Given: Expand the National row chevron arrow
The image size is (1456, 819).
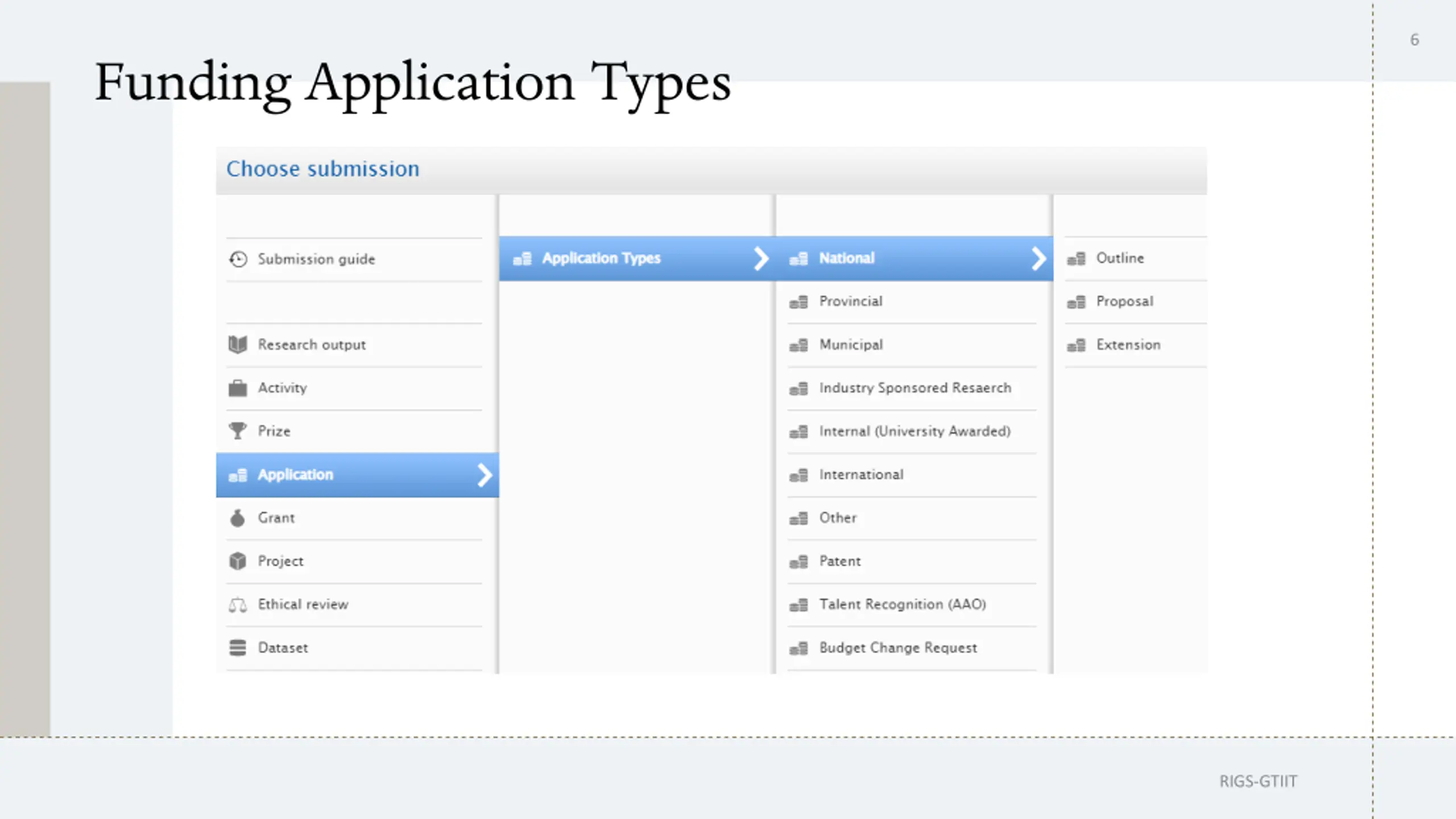Looking at the screenshot, I should click(x=1039, y=259).
